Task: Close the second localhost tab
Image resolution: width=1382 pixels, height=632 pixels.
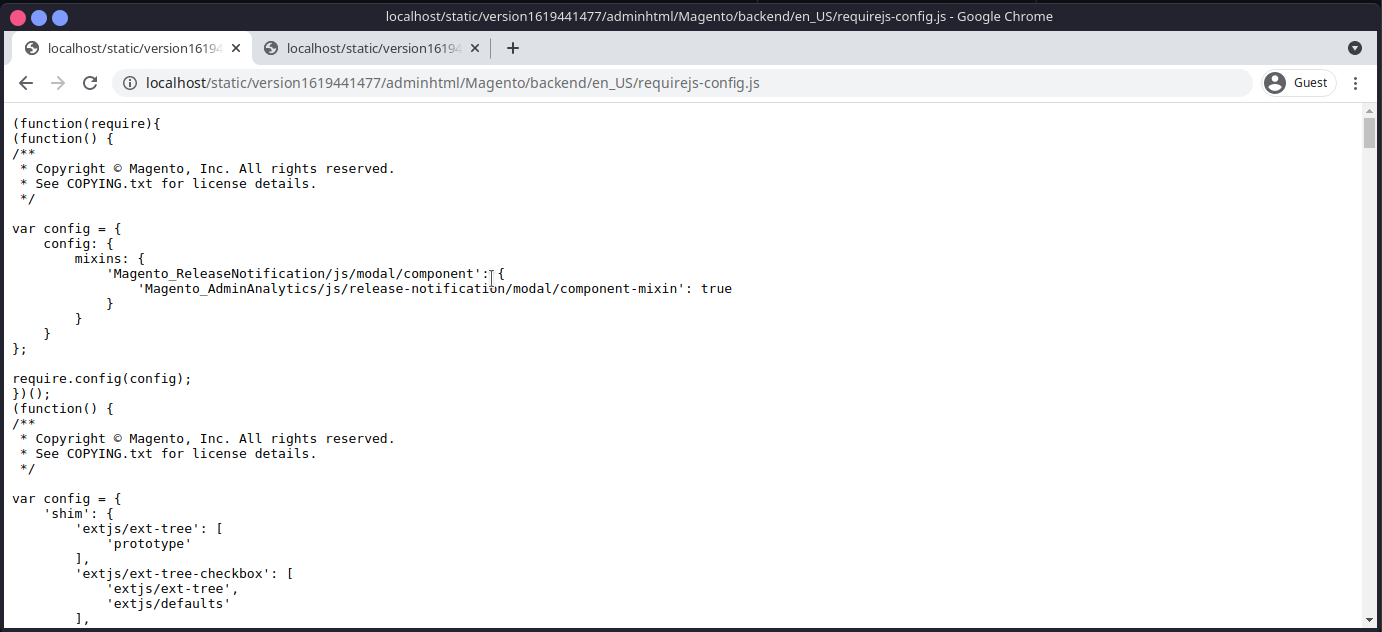Action: point(475,47)
